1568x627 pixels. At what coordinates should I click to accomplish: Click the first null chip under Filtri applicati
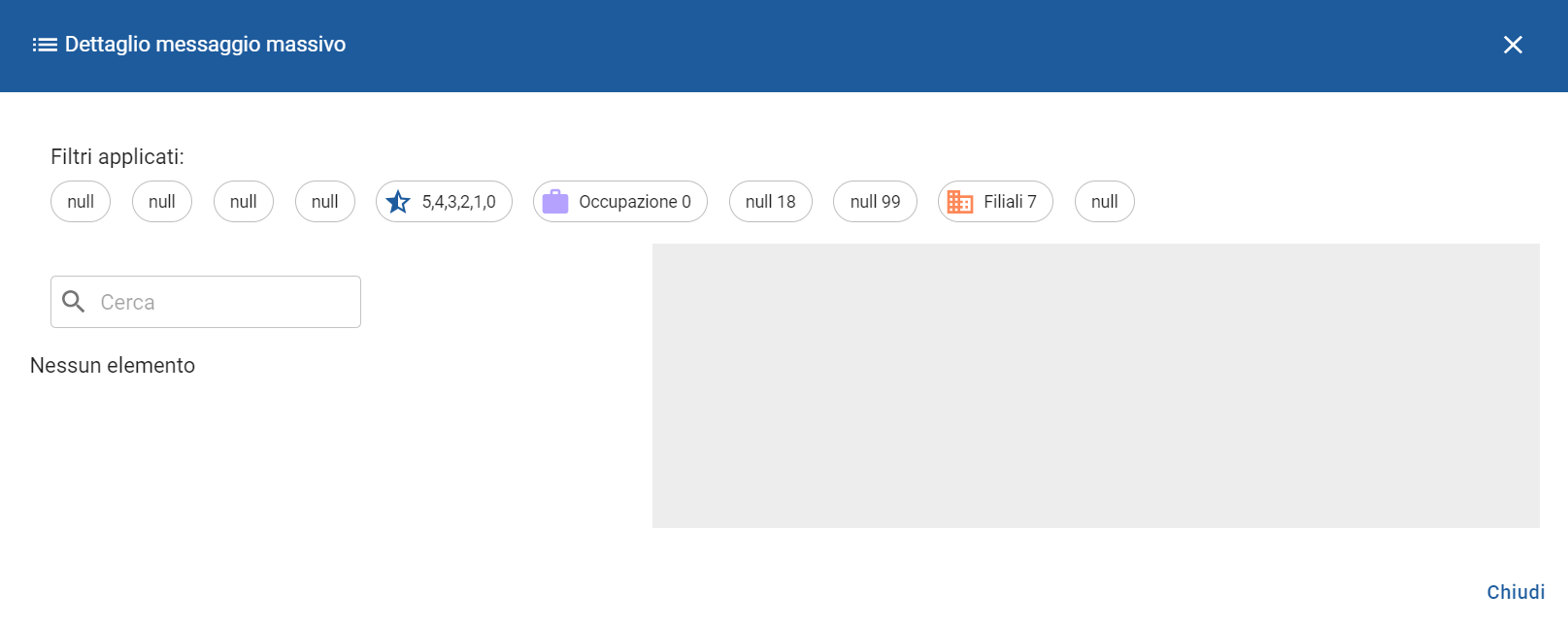[81, 202]
